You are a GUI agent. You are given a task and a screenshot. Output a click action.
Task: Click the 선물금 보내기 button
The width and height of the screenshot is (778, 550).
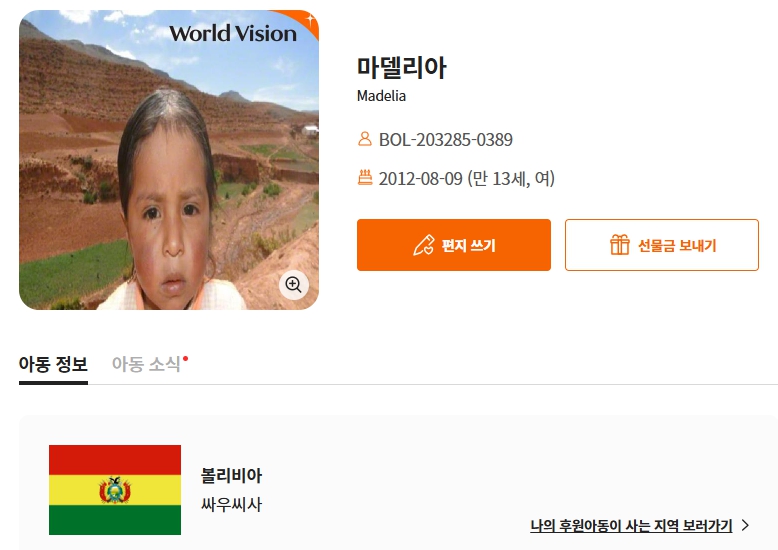point(661,245)
